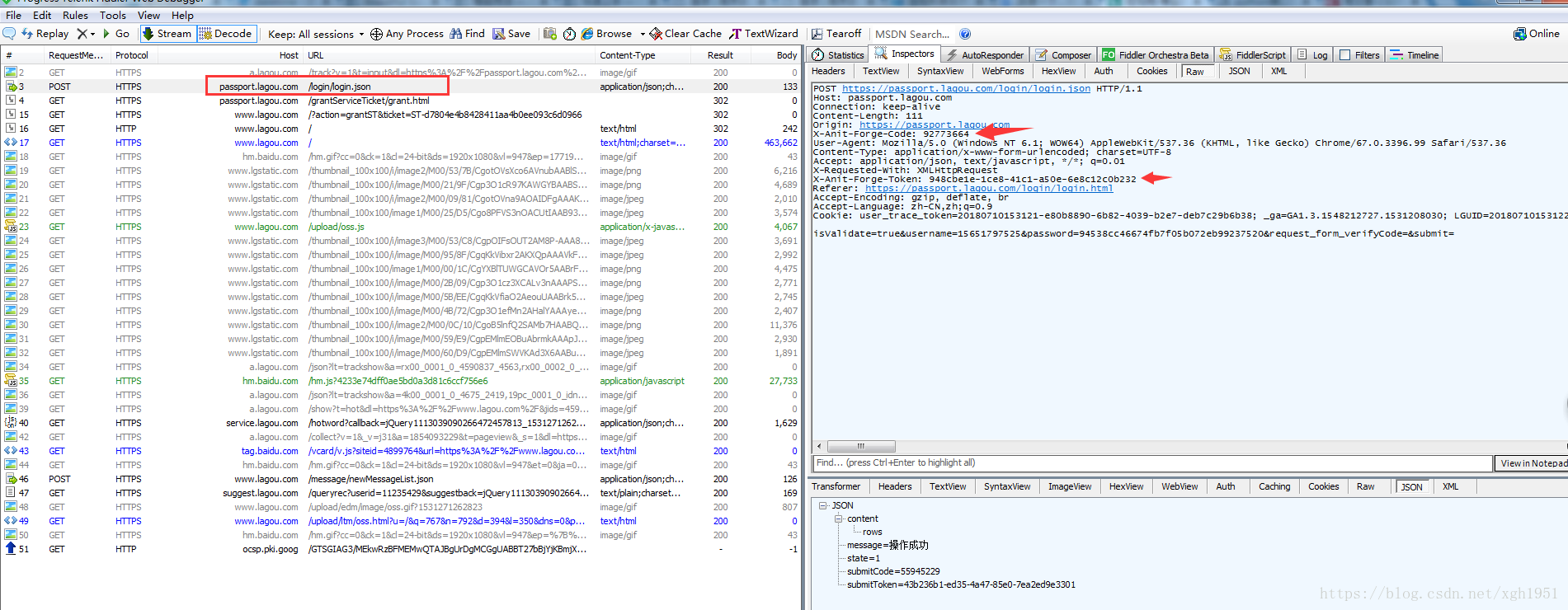This screenshot has width=1568, height=610.
Task: Open the TextWizard tool
Action: [x=764, y=34]
